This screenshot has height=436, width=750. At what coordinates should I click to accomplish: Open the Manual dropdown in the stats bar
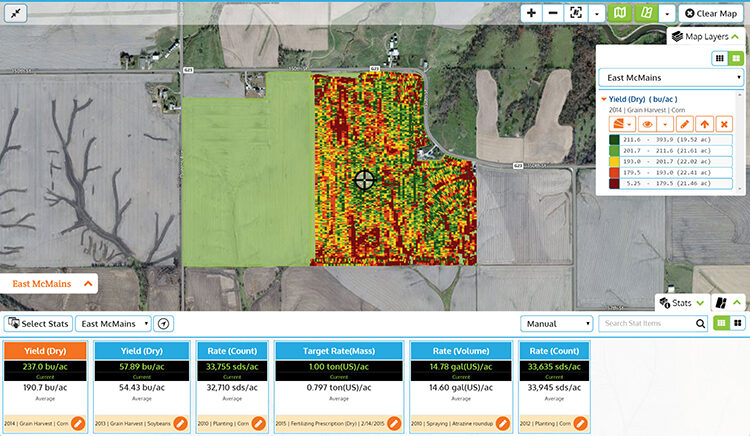(556, 324)
